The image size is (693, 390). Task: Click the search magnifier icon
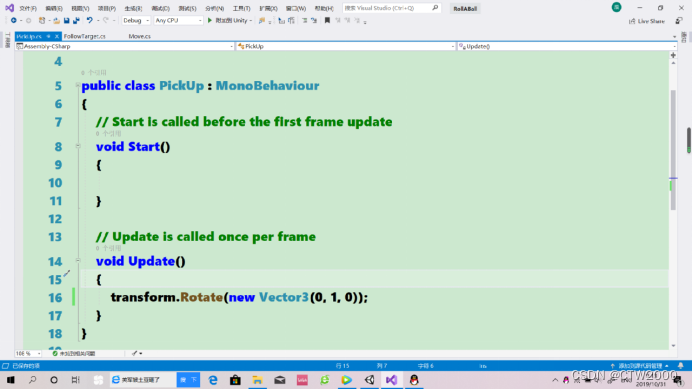click(x=435, y=8)
